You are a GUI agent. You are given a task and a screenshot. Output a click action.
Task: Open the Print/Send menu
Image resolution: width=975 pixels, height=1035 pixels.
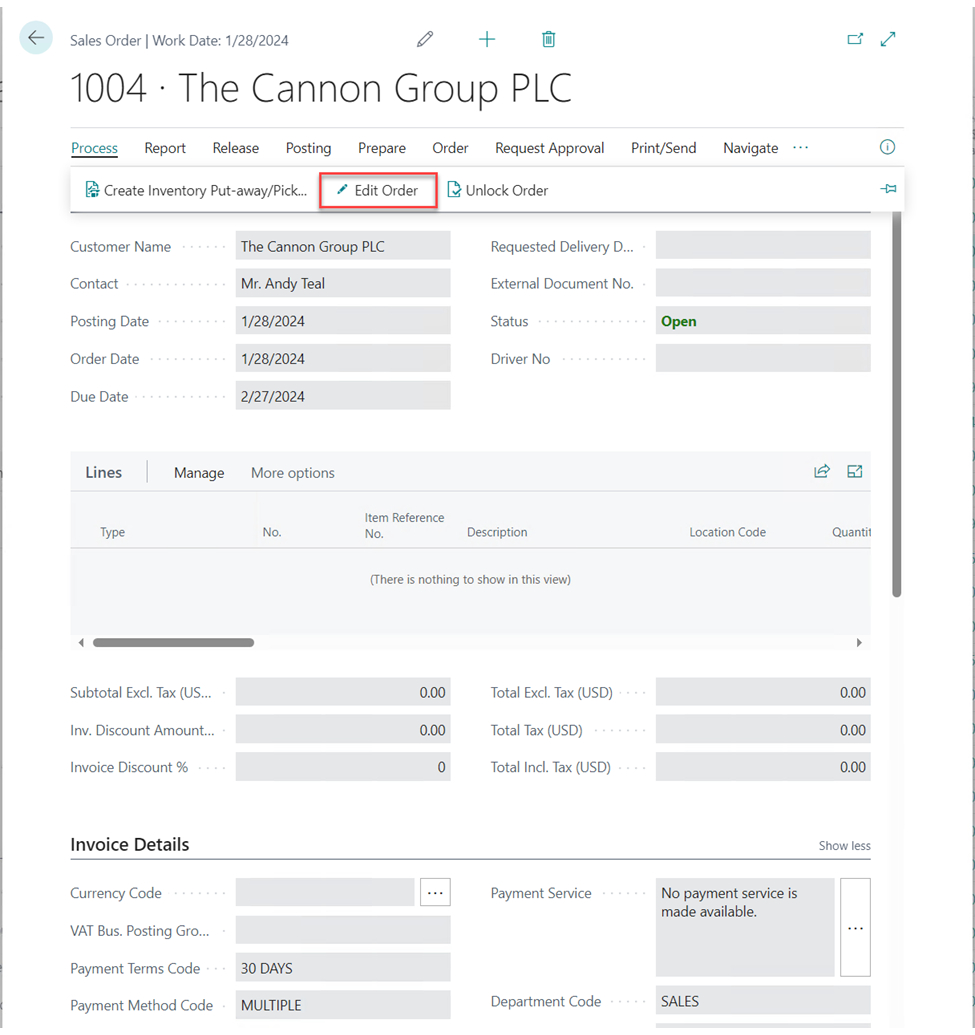(x=663, y=148)
